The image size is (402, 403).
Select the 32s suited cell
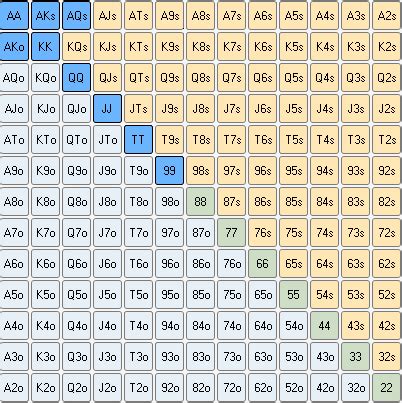coord(387,356)
